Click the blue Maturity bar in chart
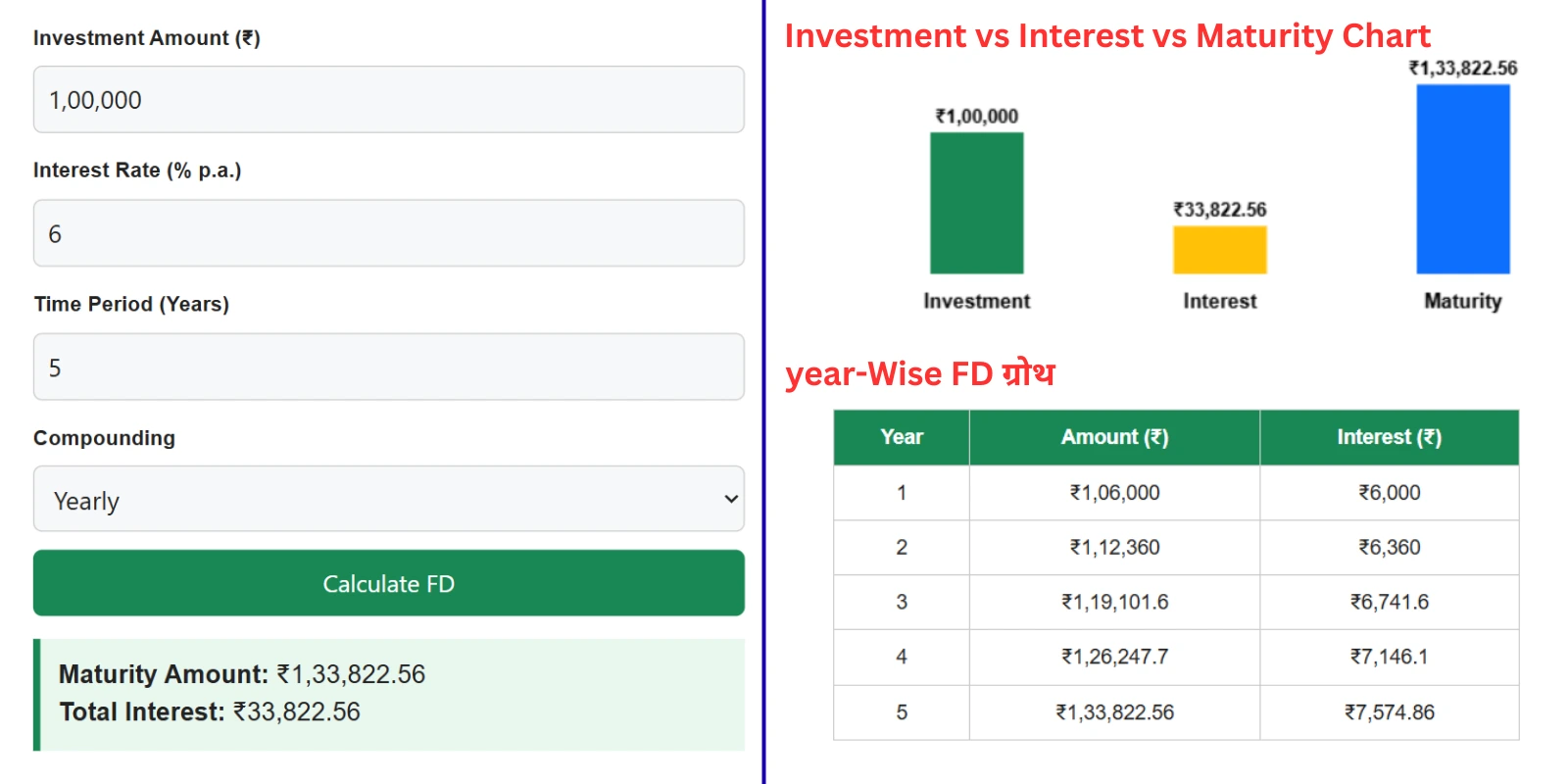Viewport: 1568px width, 784px height. coord(1462,179)
